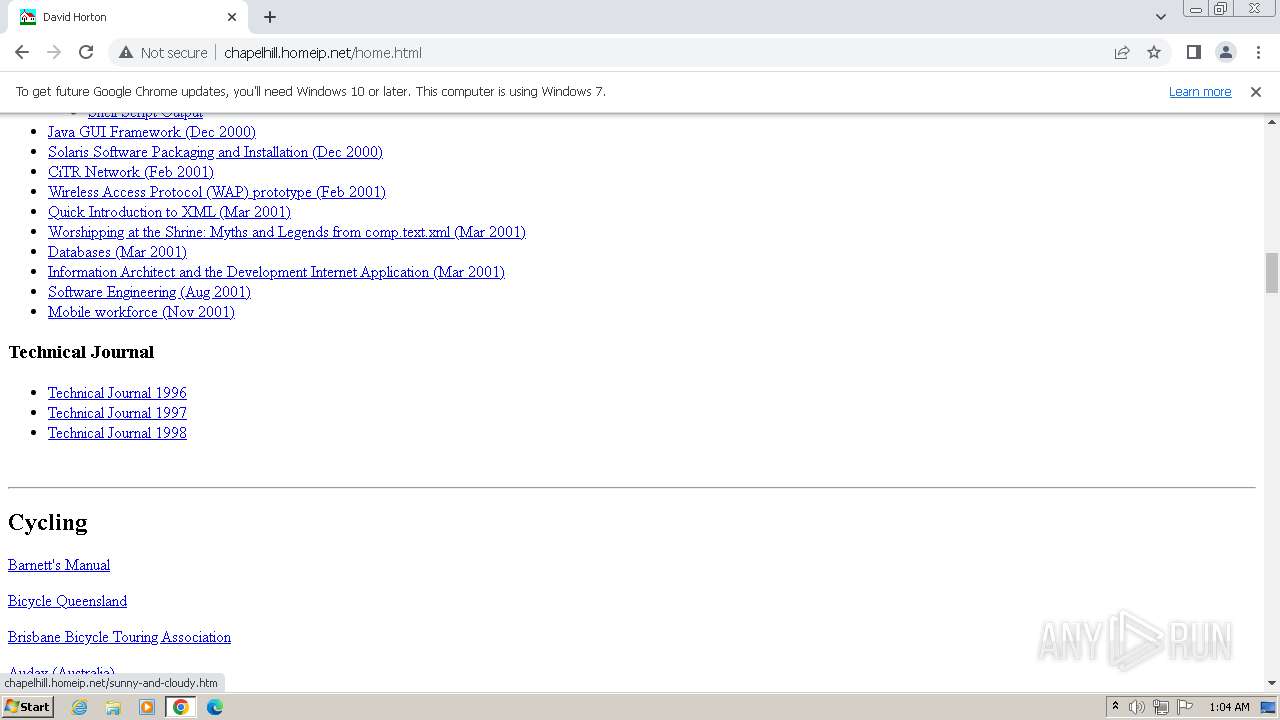Open the Barnett's Manual link
The image size is (1280, 720).
point(59,565)
